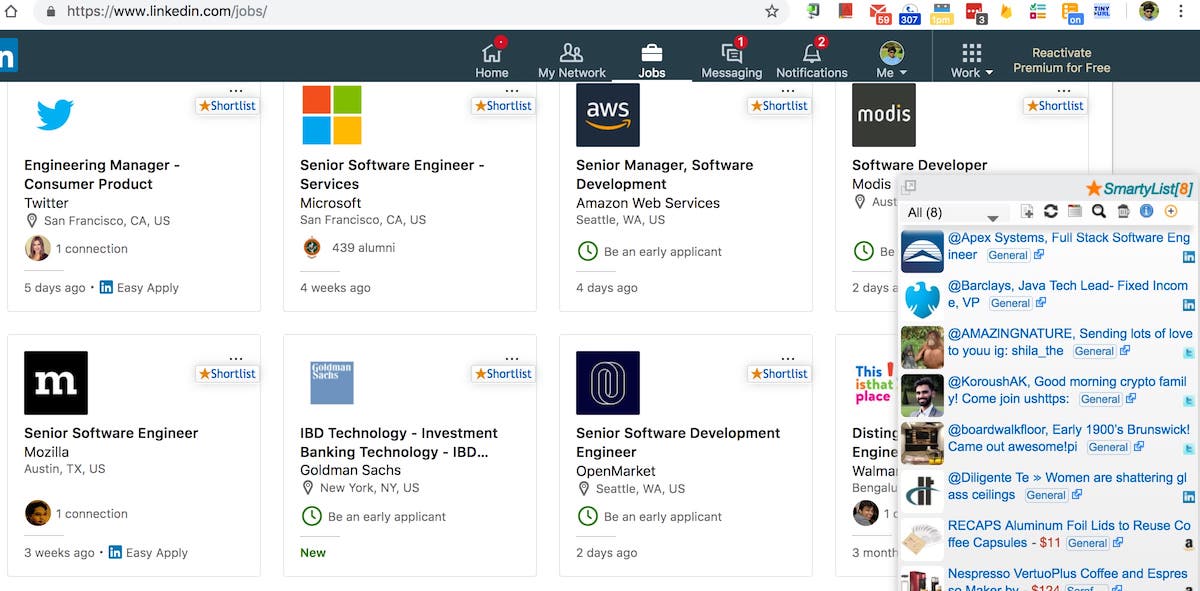Go to the Home tab
Viewport: 1200px width, 591px height.
point(491,58)
